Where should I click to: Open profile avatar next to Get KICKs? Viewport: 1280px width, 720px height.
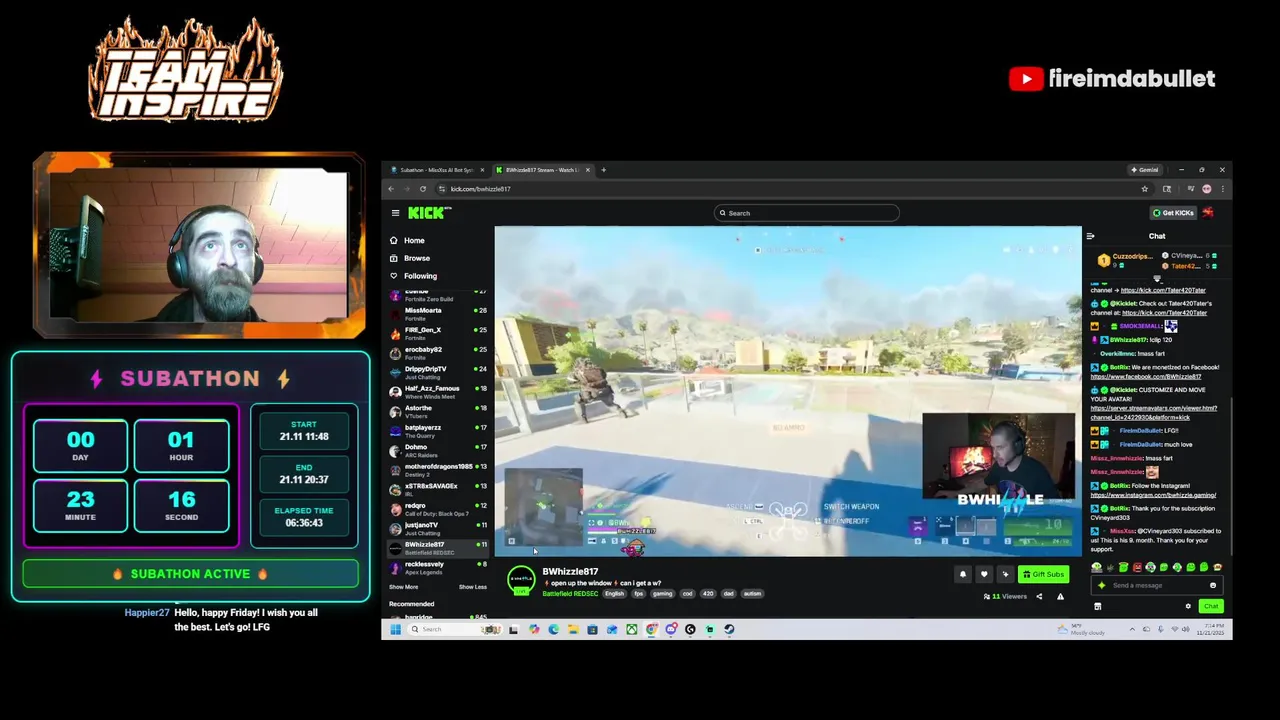1208,213
